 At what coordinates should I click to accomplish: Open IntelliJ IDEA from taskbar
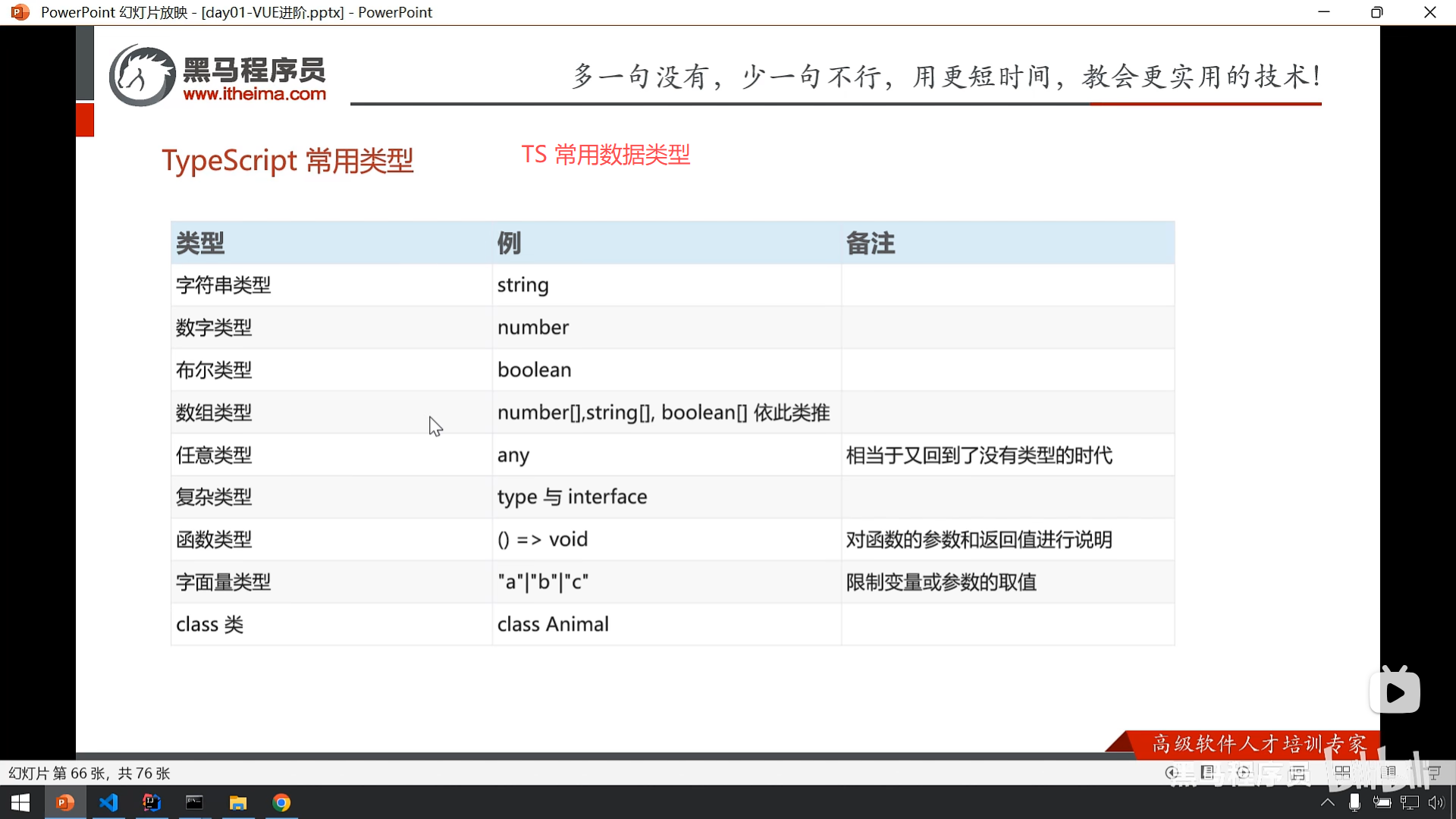click(x=152, y=802)
